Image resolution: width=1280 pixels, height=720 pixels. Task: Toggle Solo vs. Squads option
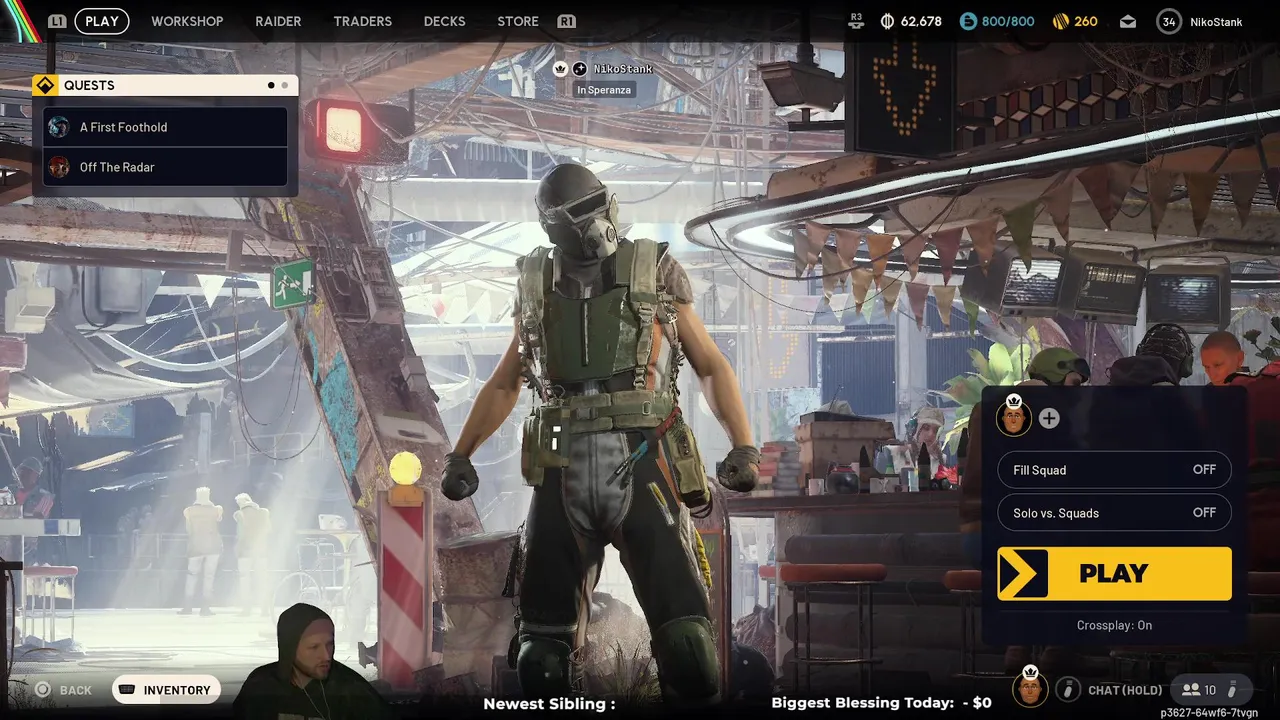[1114, 513]
